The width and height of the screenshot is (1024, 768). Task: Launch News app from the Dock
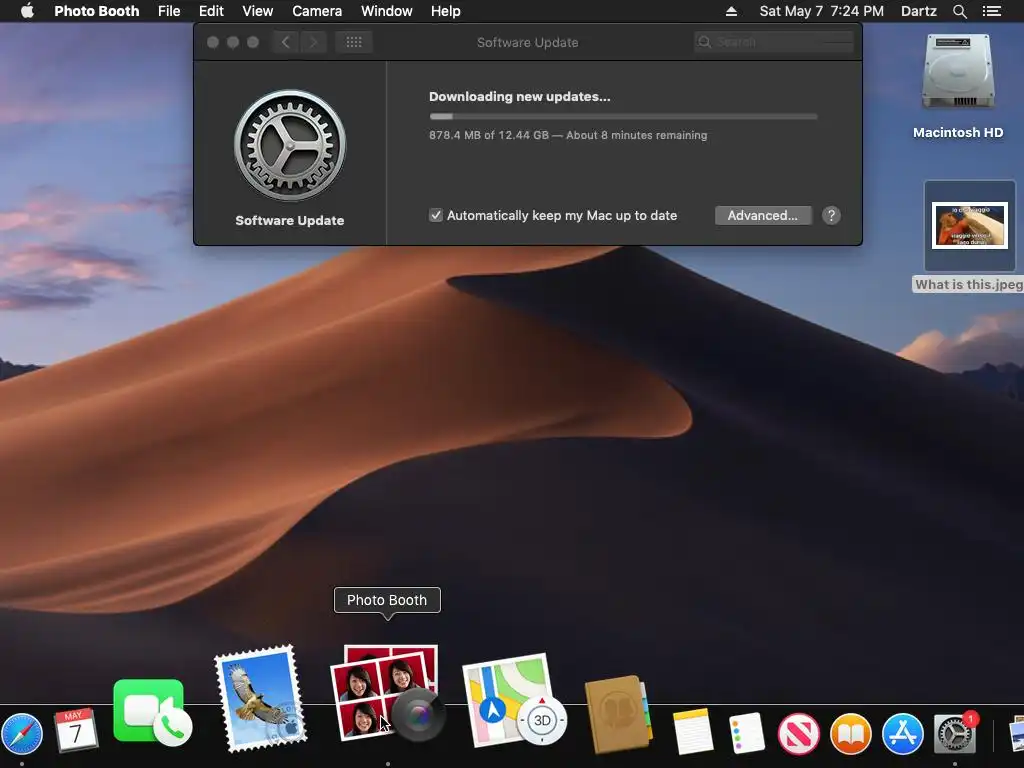799,733
